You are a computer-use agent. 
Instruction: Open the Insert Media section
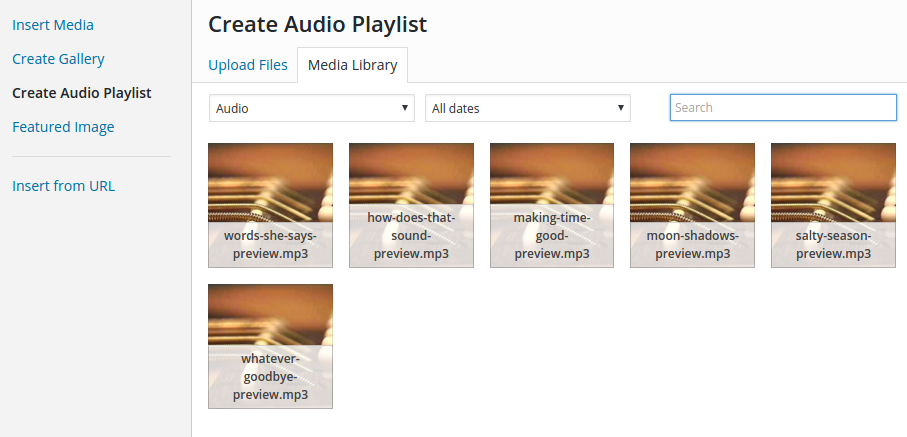(53, 25)
